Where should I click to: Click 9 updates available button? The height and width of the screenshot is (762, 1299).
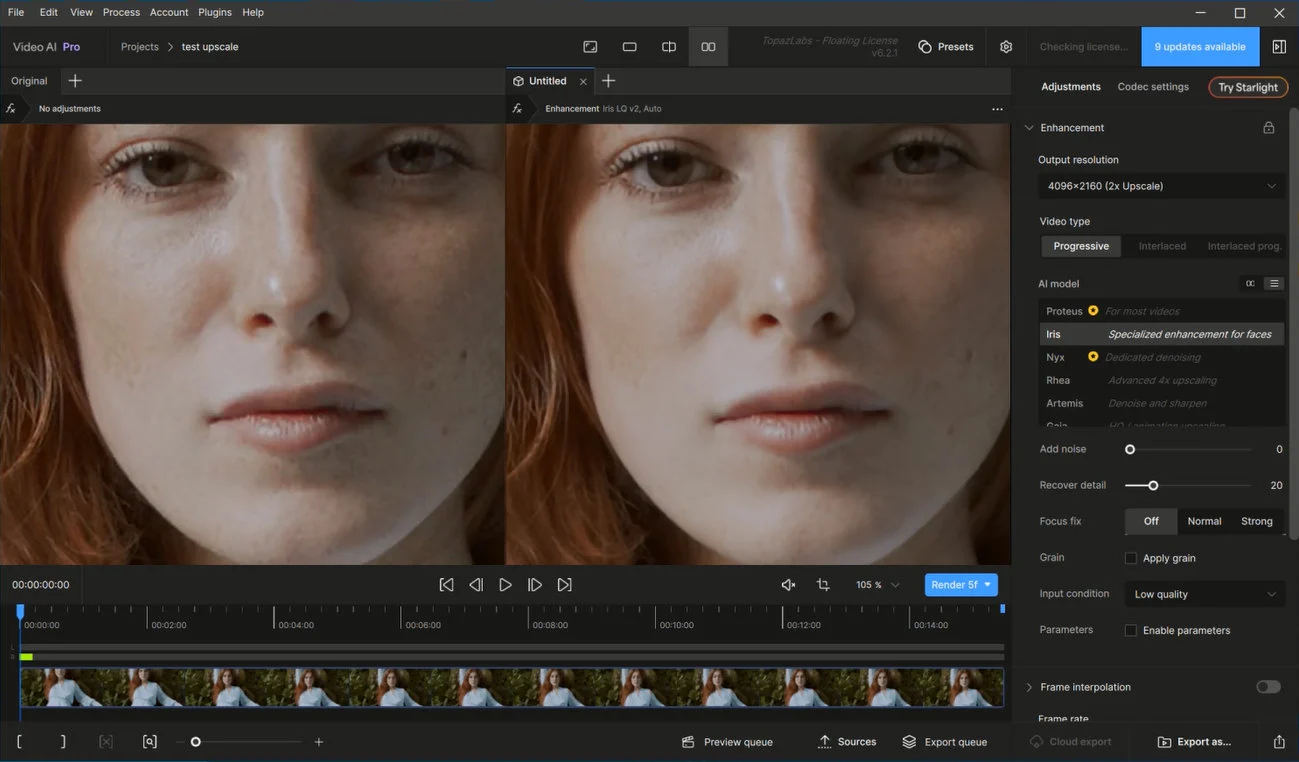pos(1200,47)
